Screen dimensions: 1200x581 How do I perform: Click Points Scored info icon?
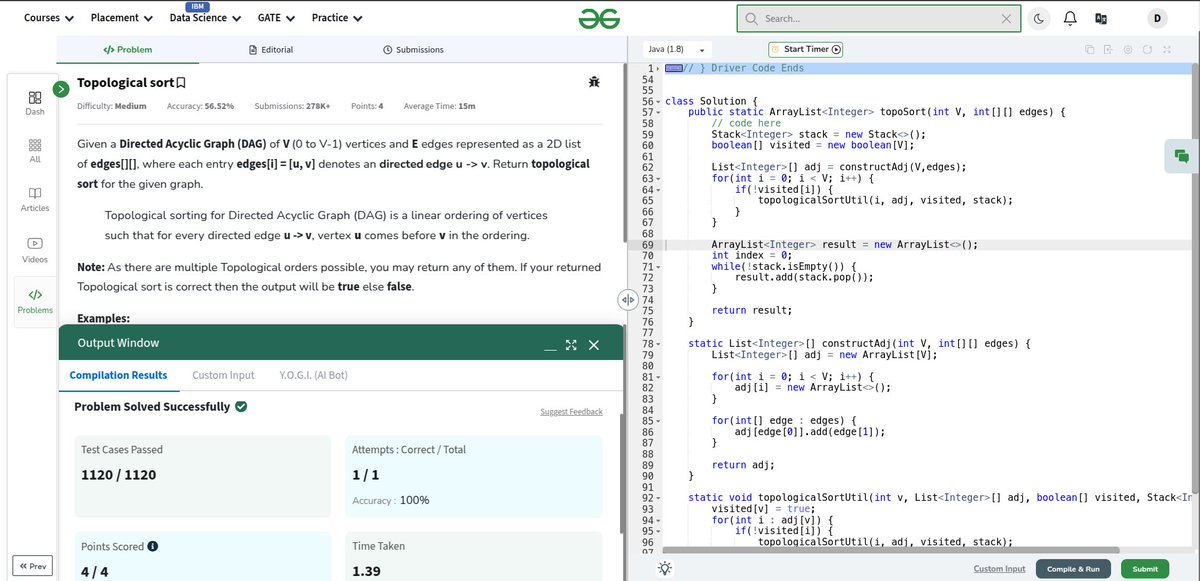[153, 547]
